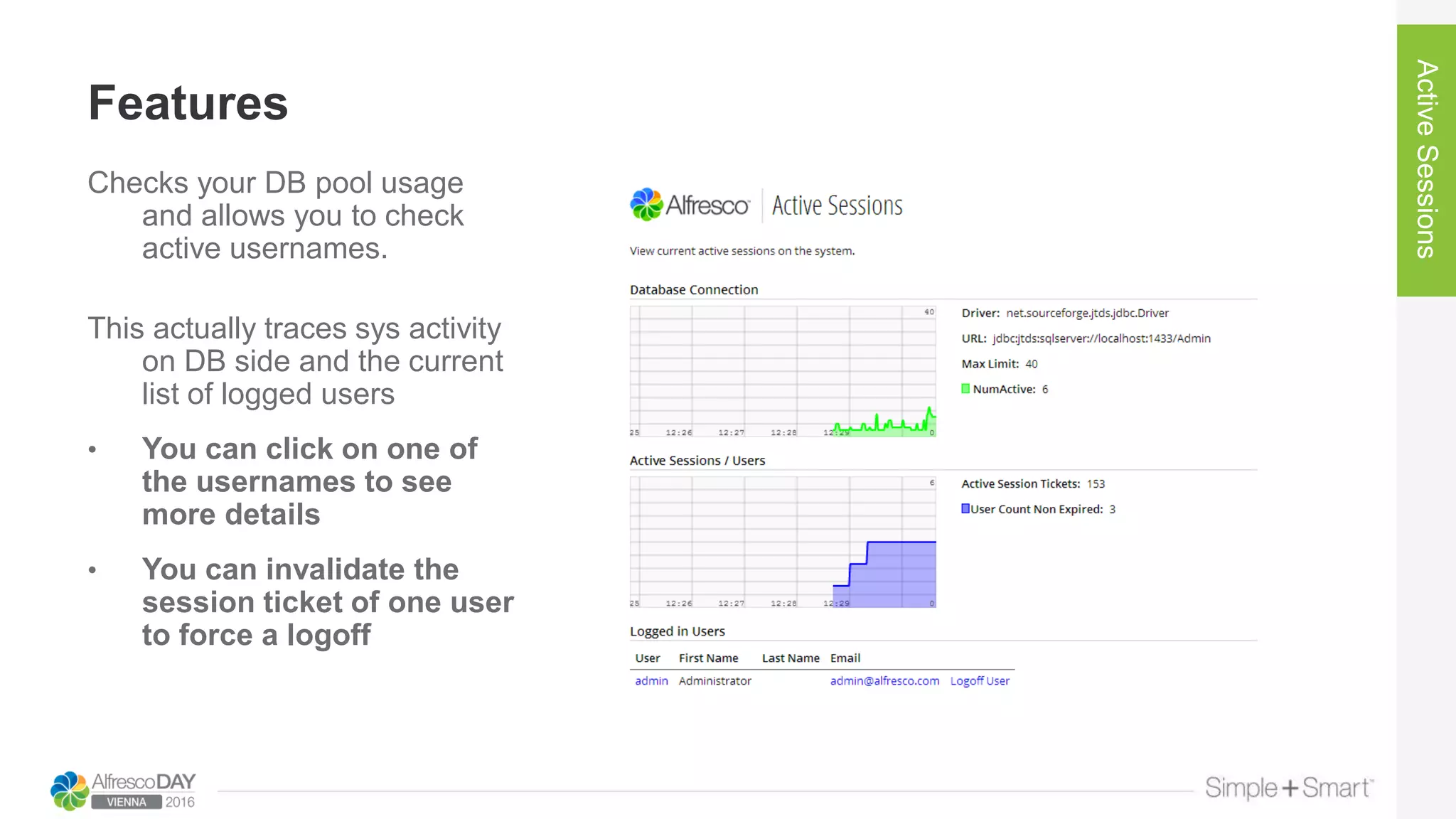This screenshot has height=819, width=1456.
Task: Click the First Name column header
Action: click(708, 658)
